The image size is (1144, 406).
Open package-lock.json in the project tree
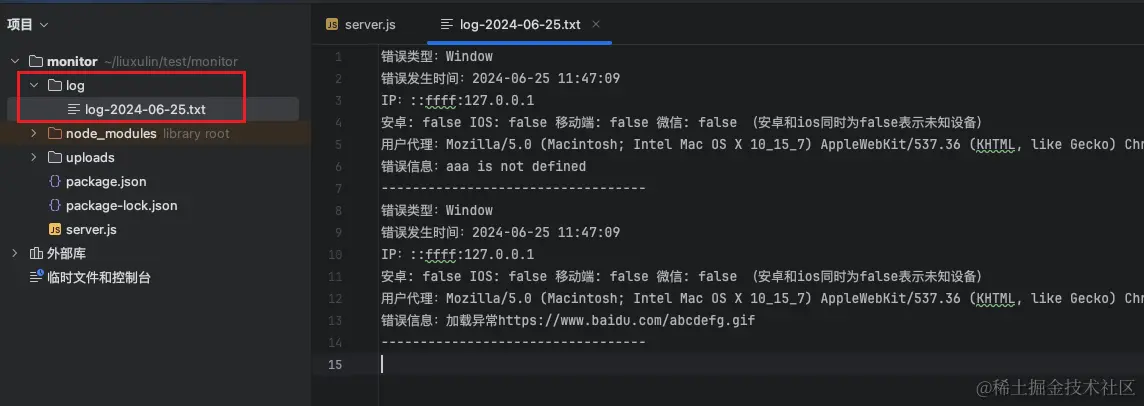121,206
